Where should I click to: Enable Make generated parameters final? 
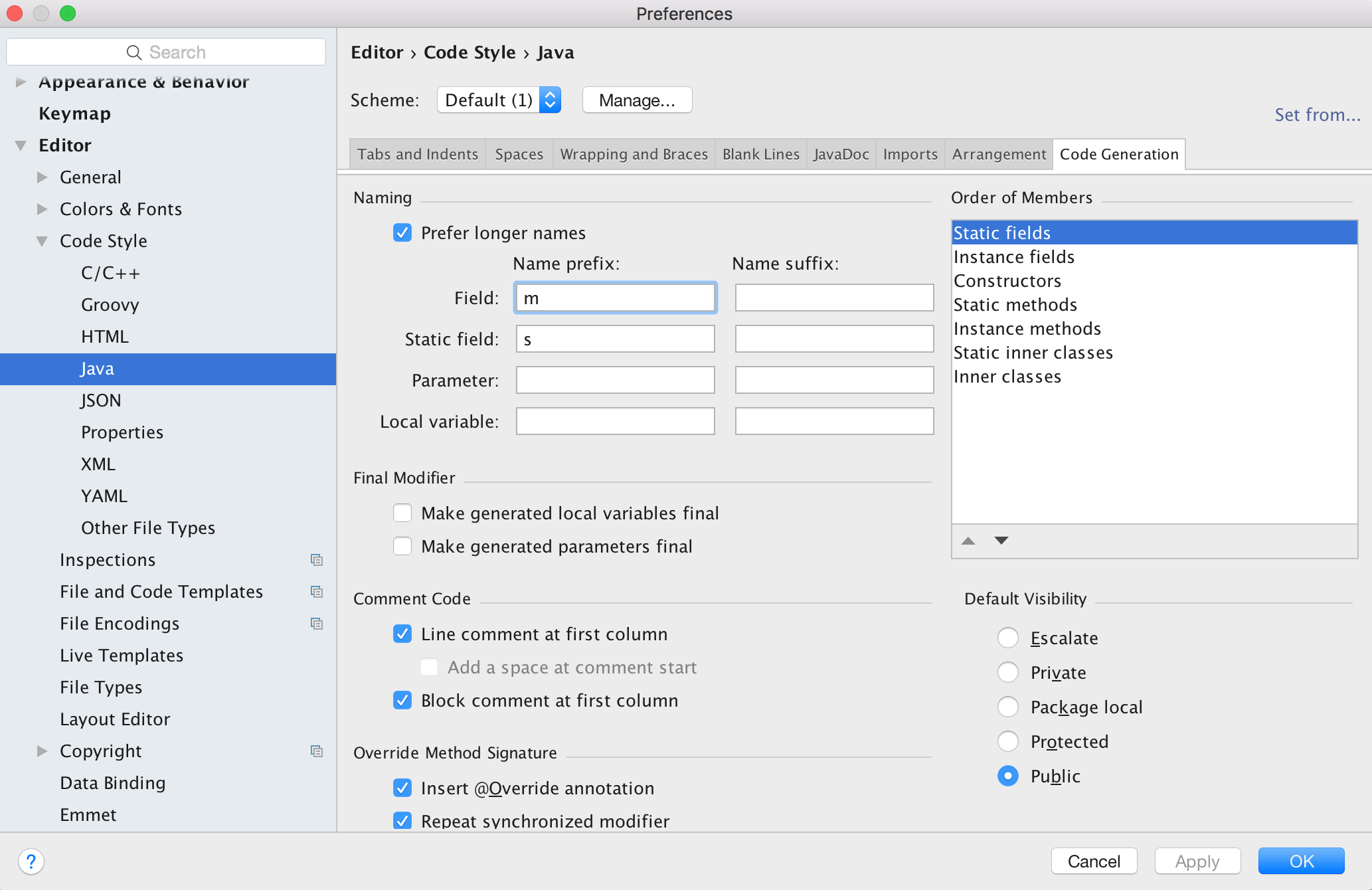[402, 547]
